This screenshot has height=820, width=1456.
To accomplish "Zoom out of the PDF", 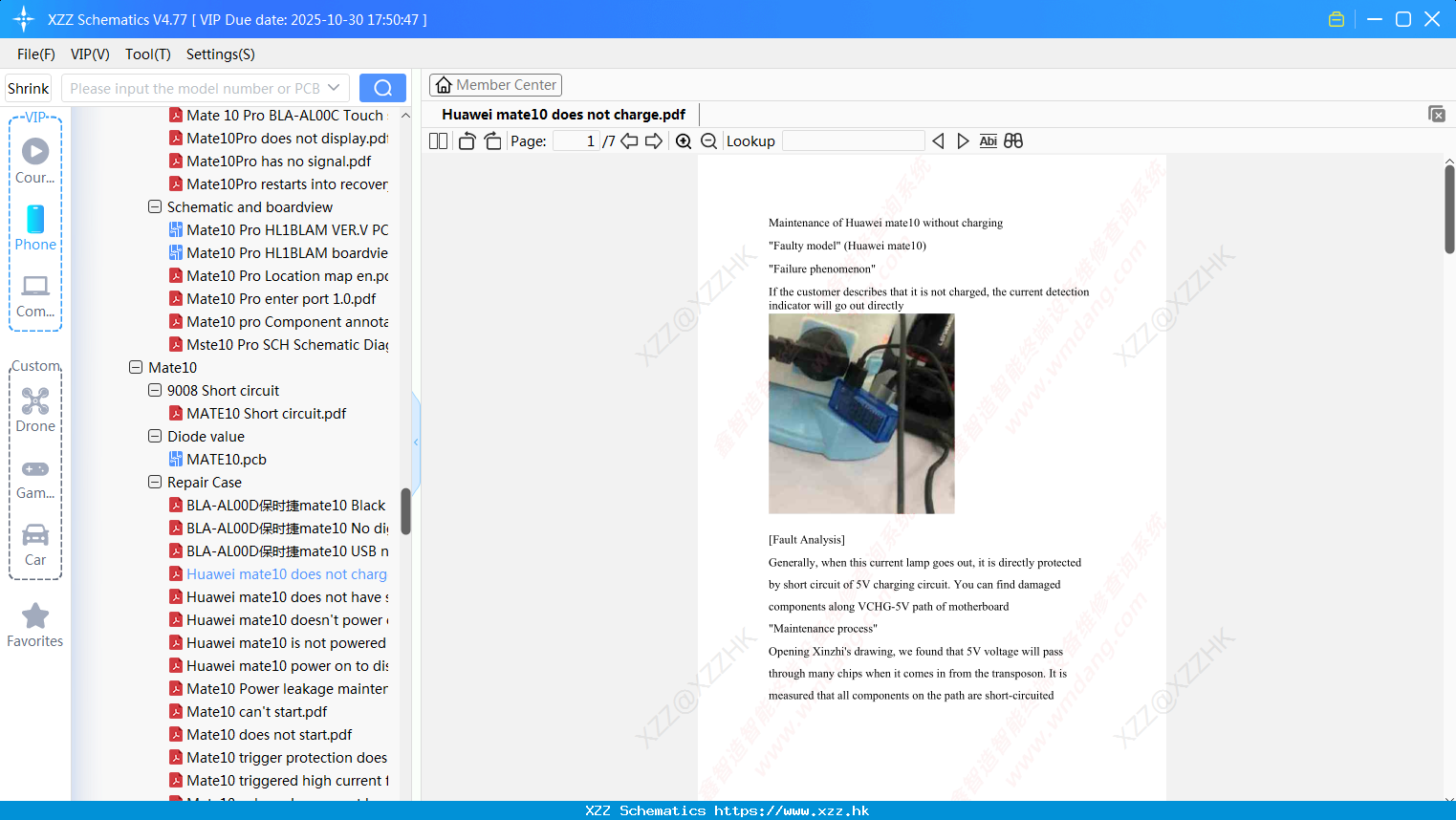I will pyautogui.click(x=709, y=141).
